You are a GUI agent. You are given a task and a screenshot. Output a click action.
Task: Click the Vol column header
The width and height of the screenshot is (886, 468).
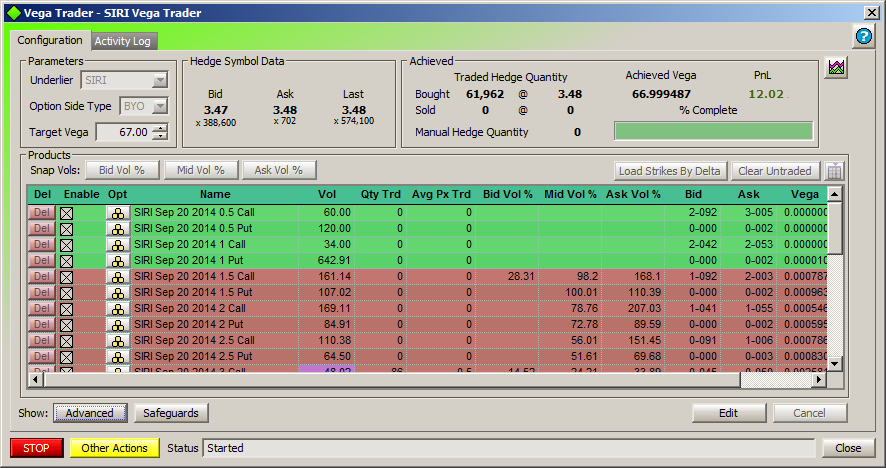327,194
